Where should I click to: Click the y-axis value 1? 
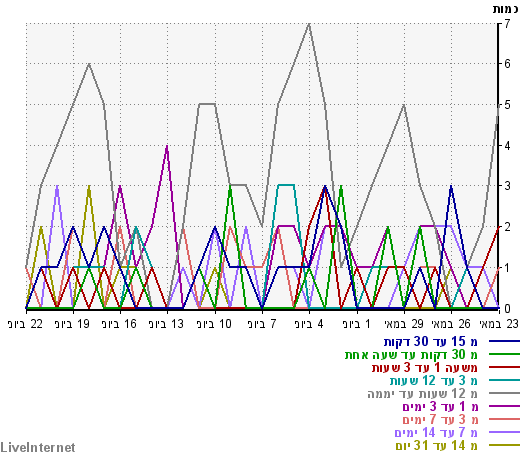coord(507,268)
